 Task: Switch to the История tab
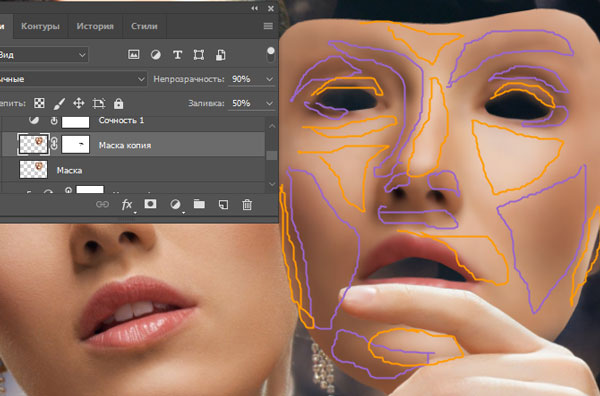pyautogui.click(x=95, y=26)
